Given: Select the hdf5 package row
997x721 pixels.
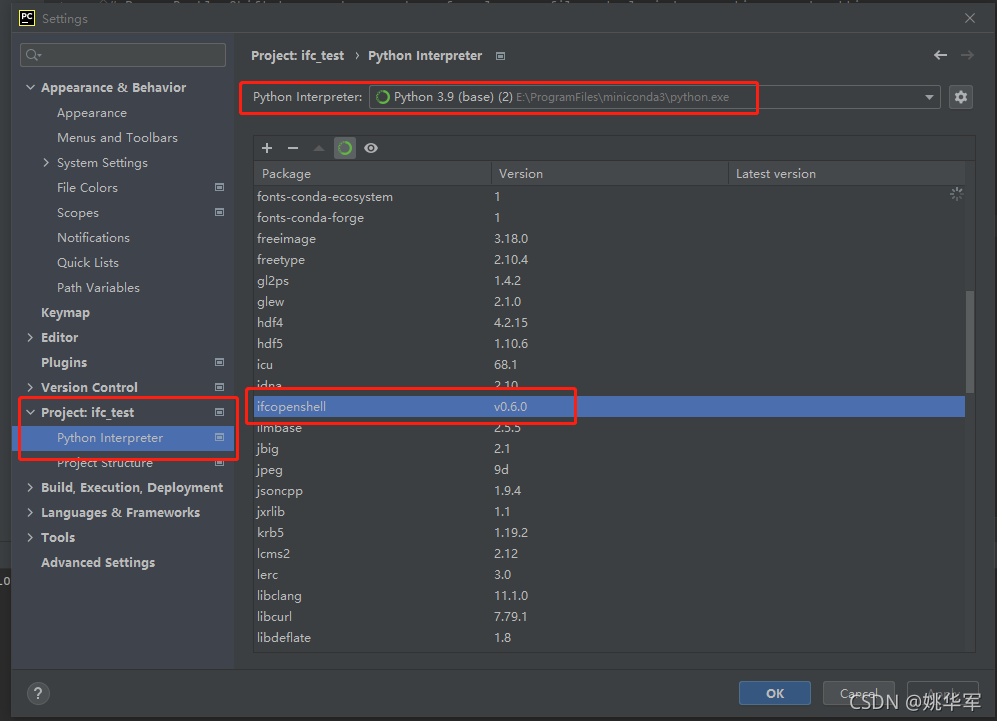Looking at the screenshot, I should 609,343.
